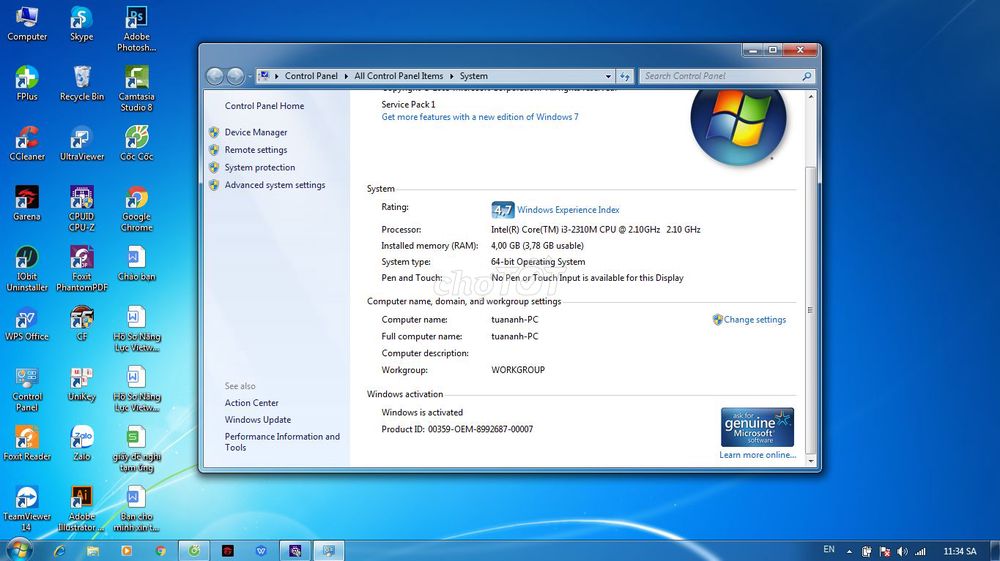Select 'Control Panel' in the breadcrumb
Viewport: 1000px width, 561px height.
[311, 76]
